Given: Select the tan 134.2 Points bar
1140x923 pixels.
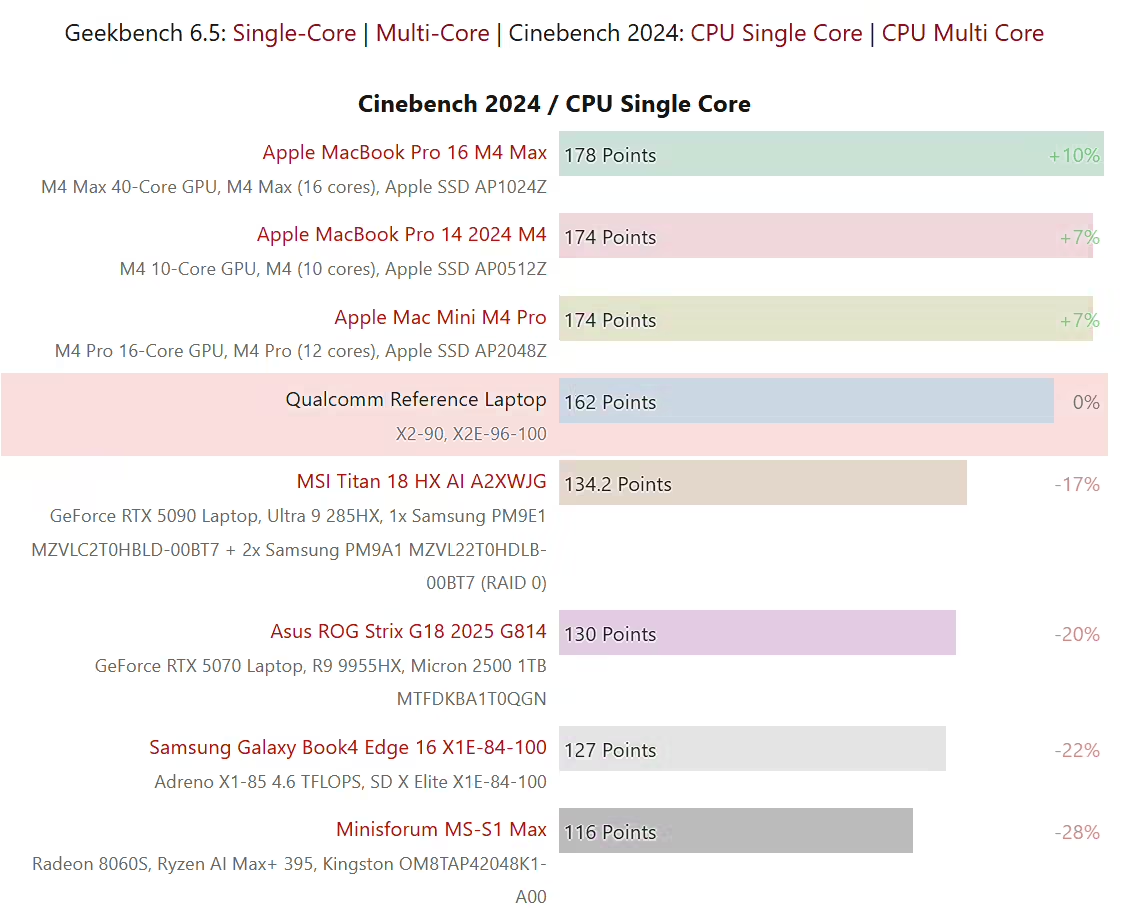Looking at the screenshot, I should [x=762, y=483].
